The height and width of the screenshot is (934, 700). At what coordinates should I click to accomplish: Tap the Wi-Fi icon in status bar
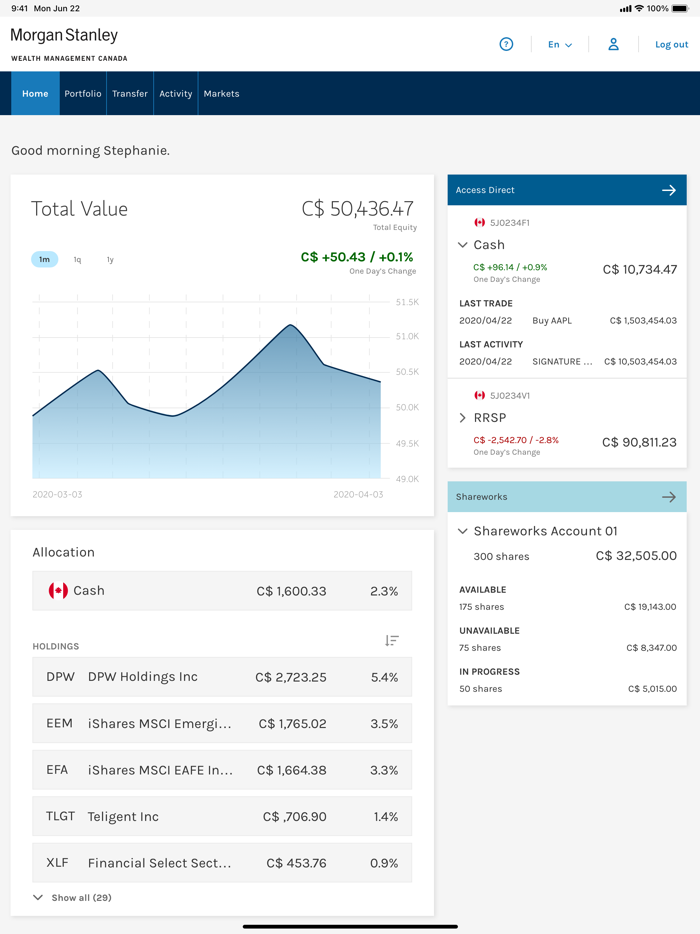(x=639, y=8)
